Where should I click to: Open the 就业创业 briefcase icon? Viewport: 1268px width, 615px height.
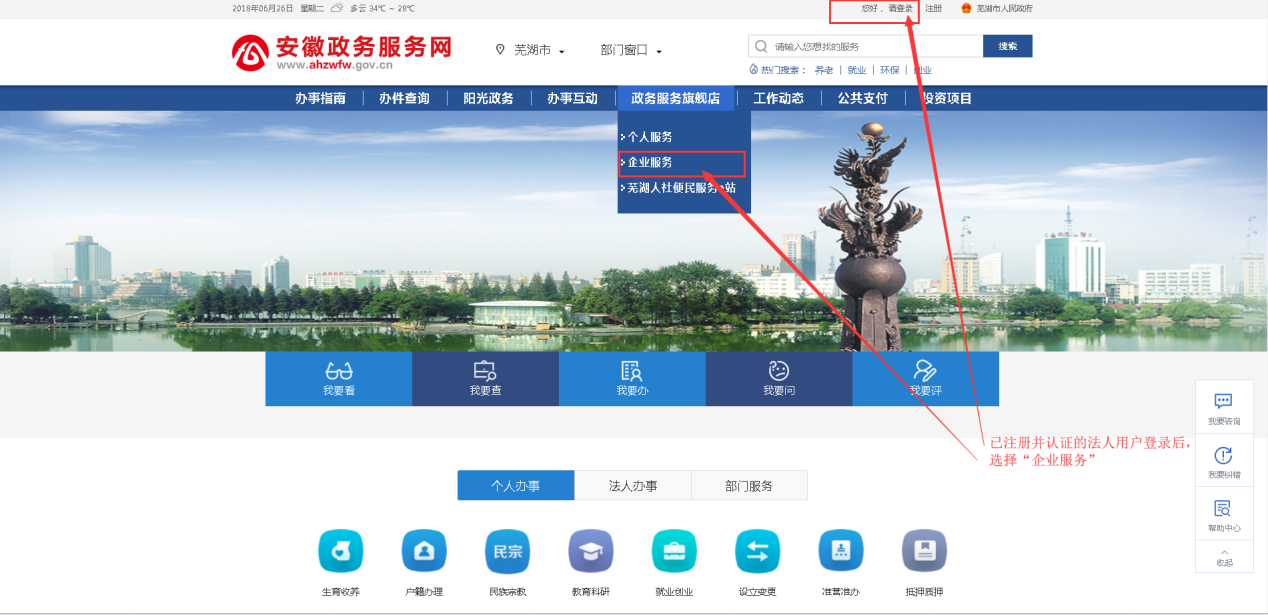click(674, 551)
